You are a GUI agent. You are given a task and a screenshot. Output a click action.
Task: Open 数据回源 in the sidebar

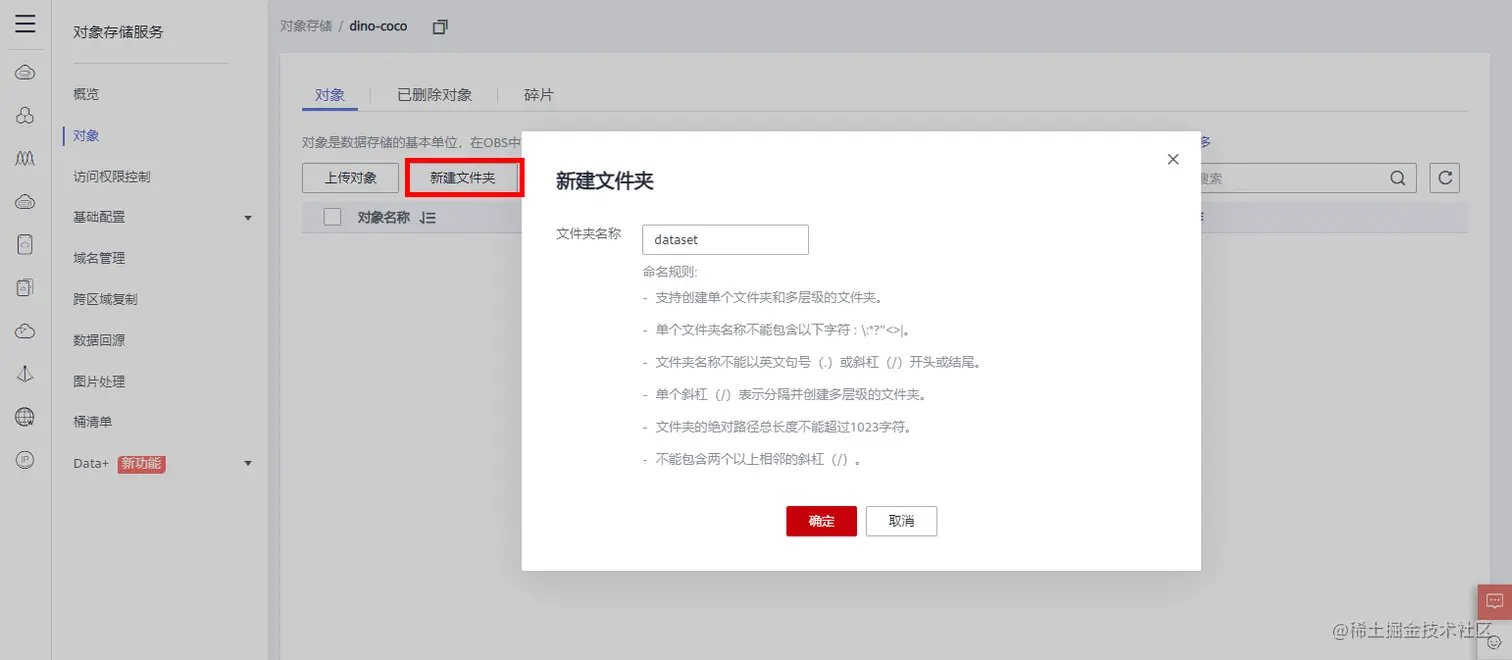[99, 340]
